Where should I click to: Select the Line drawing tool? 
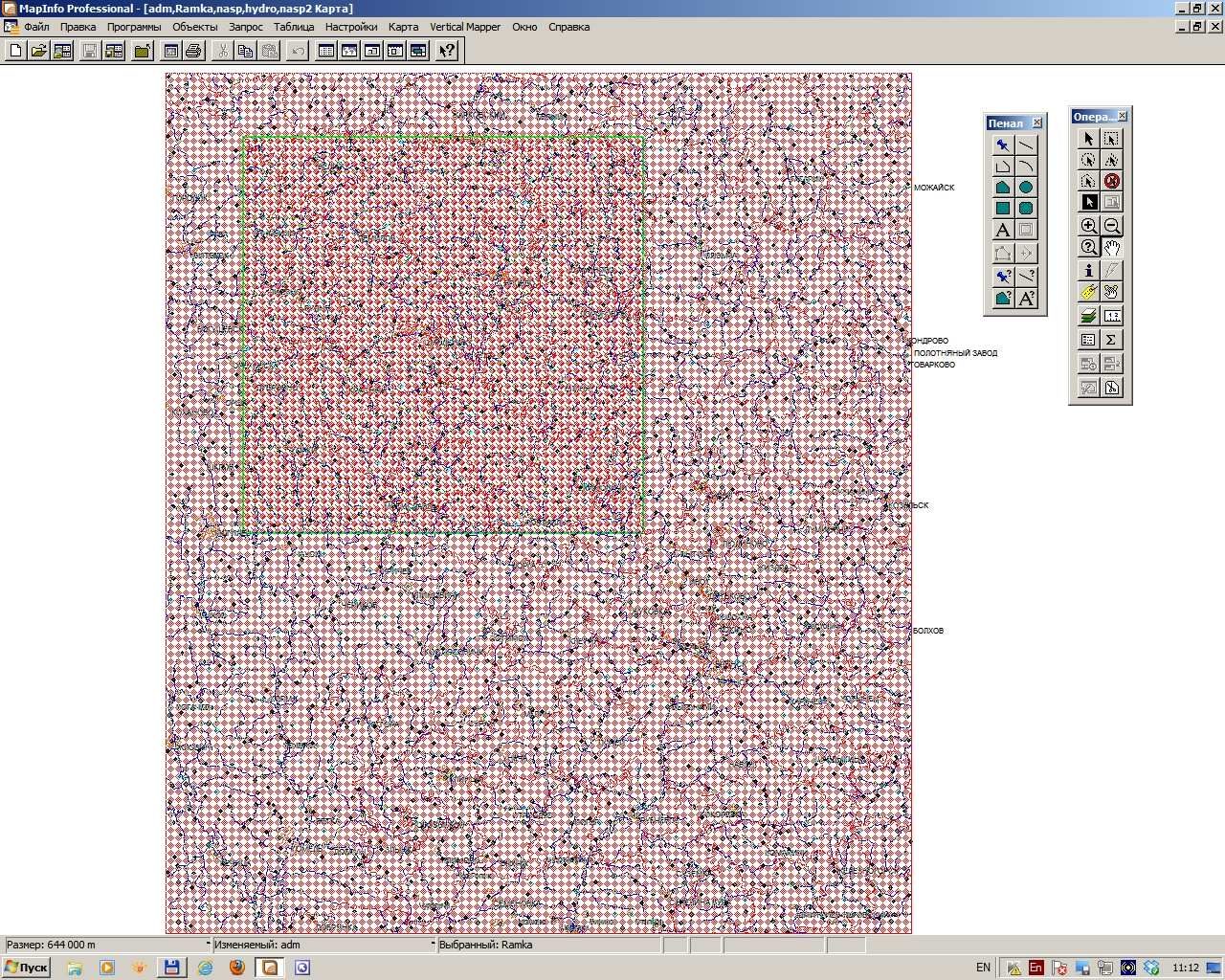point(1026,145)
